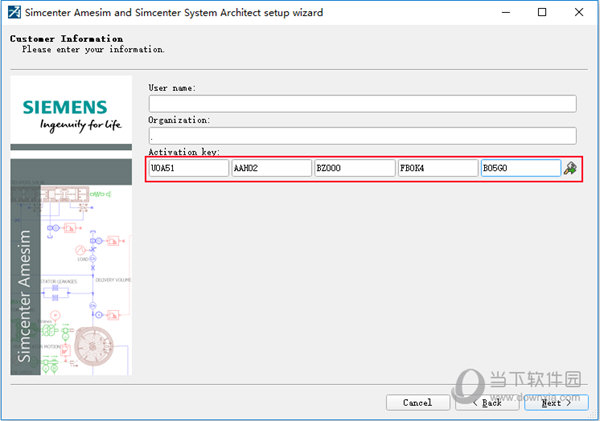Select the activation key field containing B05G0
600x421 pixels.
point(520,169)
